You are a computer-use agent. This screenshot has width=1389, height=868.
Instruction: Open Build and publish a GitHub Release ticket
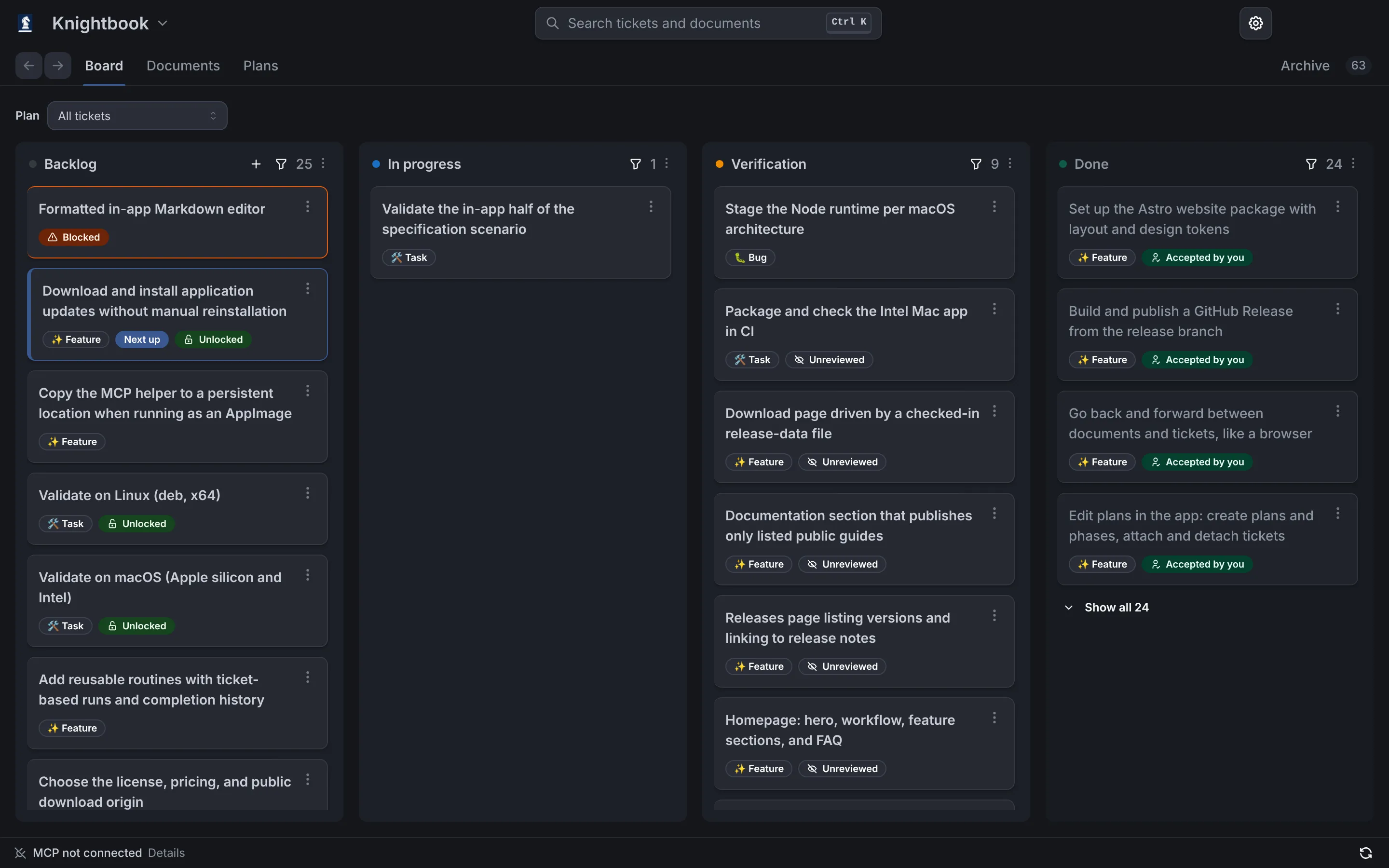click(1207, 335)
